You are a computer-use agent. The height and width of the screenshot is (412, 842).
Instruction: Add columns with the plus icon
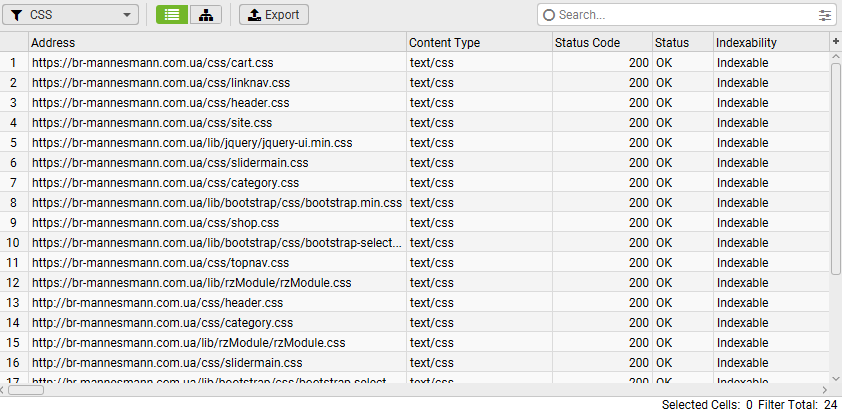click(x=836, y=42)
